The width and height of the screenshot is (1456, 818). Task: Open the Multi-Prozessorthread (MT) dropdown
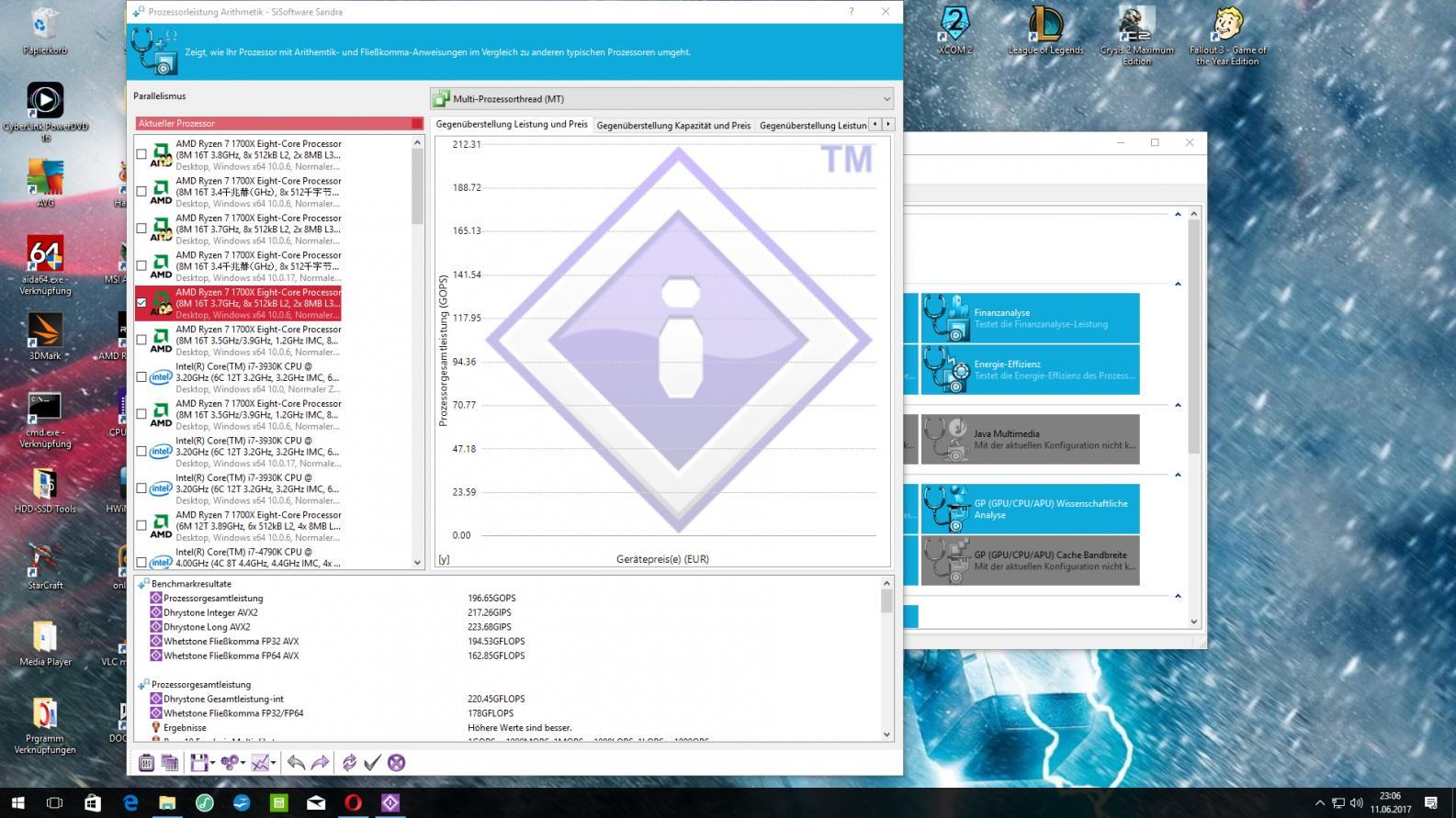pyautogui.click(x=661, y=98)
